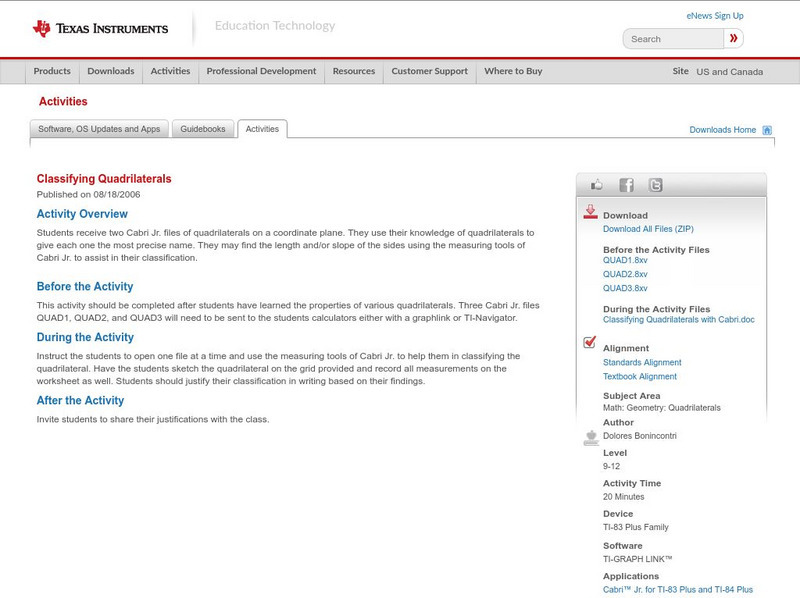This screenshot has height=598, width=800.
Task: Click the During the Activity heading
Action: [85, 337]
